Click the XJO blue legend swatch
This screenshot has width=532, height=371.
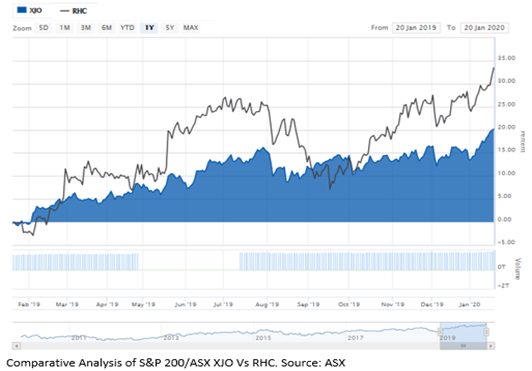tap(22, 10)
